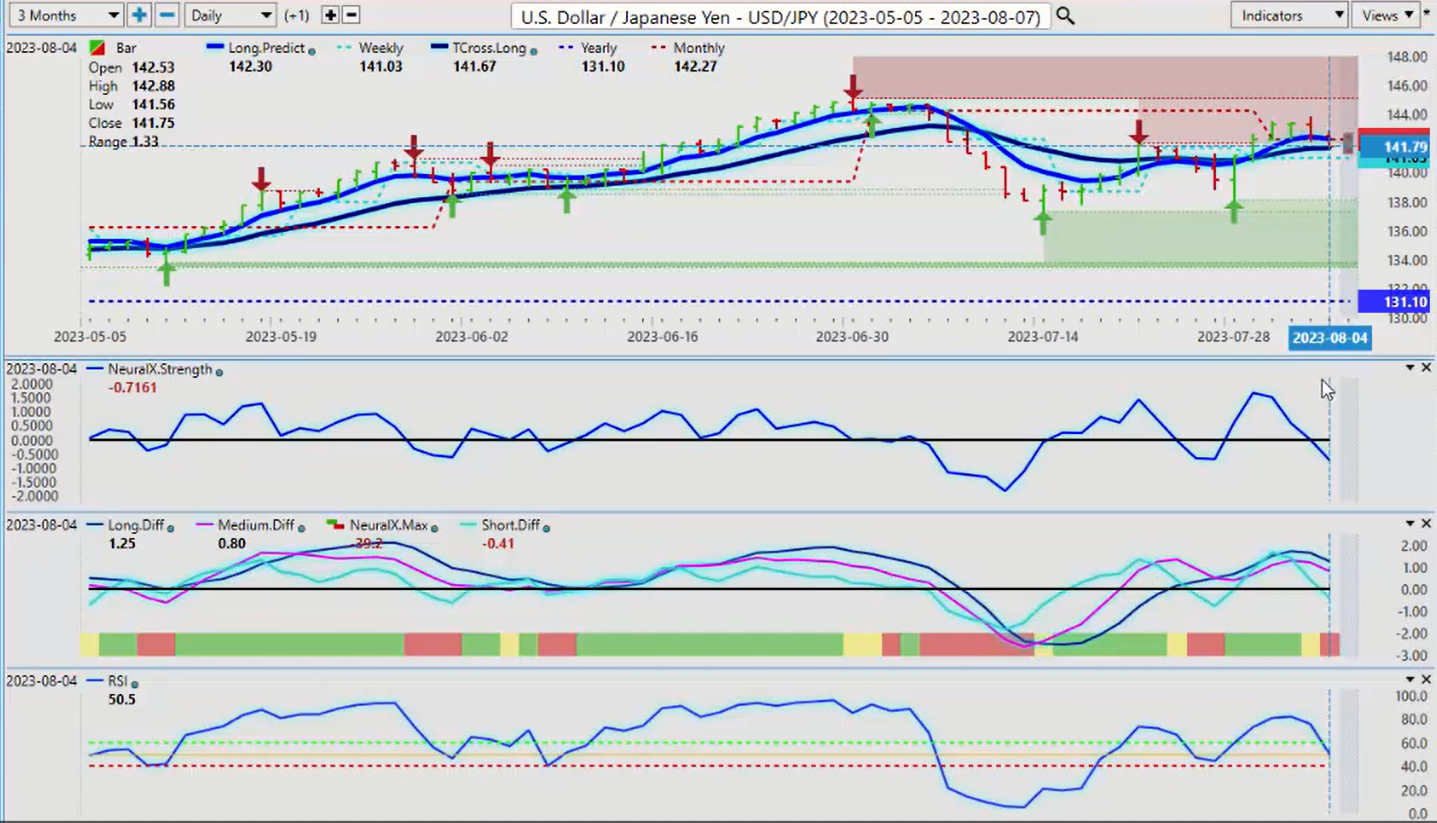Select the Short.Diff legend label

tap(511, 525)
